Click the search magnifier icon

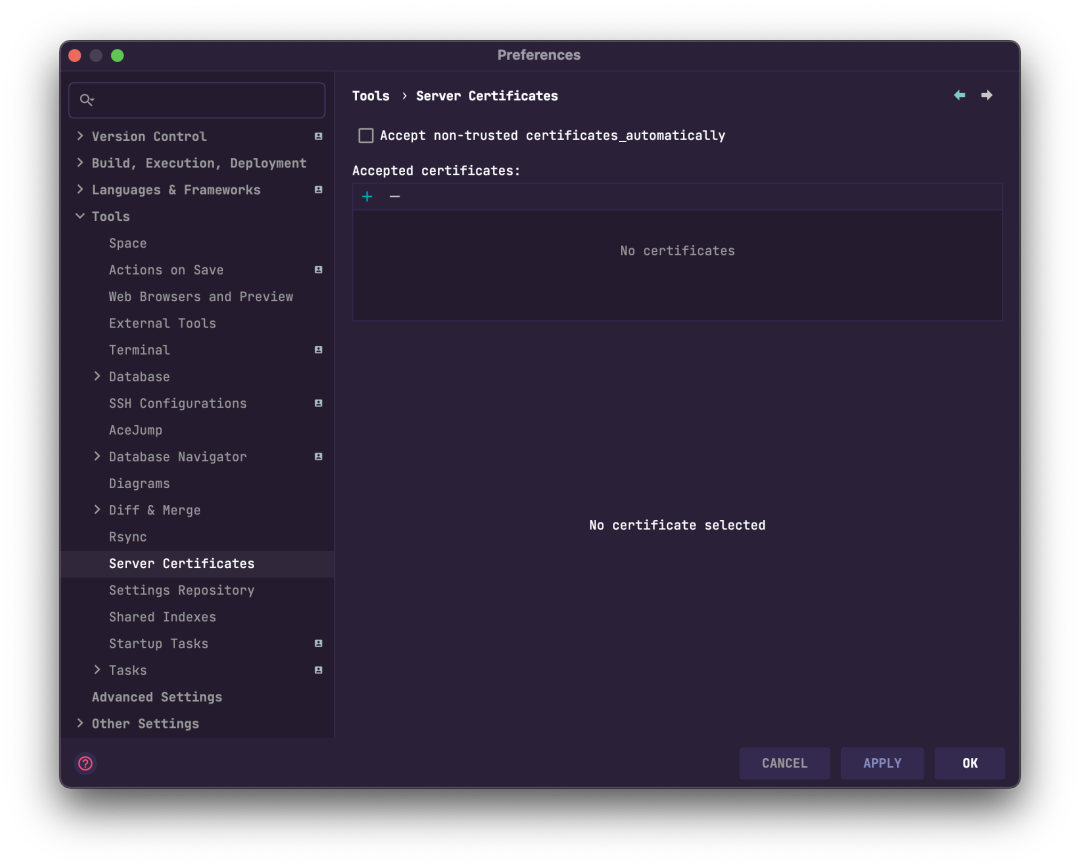pyautogui.click(x=86, y=100)
